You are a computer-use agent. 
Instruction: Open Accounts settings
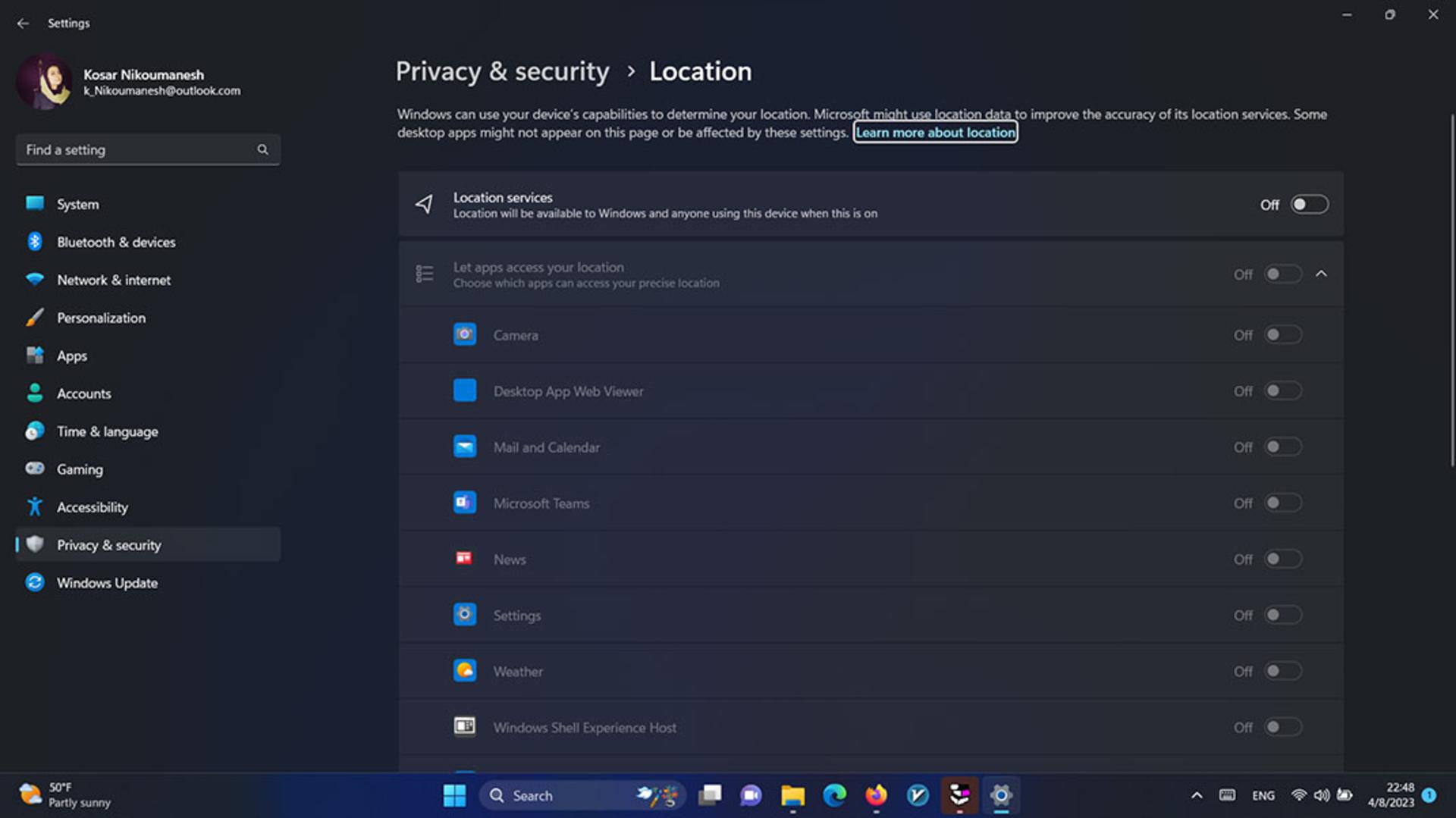coord(148,393)
